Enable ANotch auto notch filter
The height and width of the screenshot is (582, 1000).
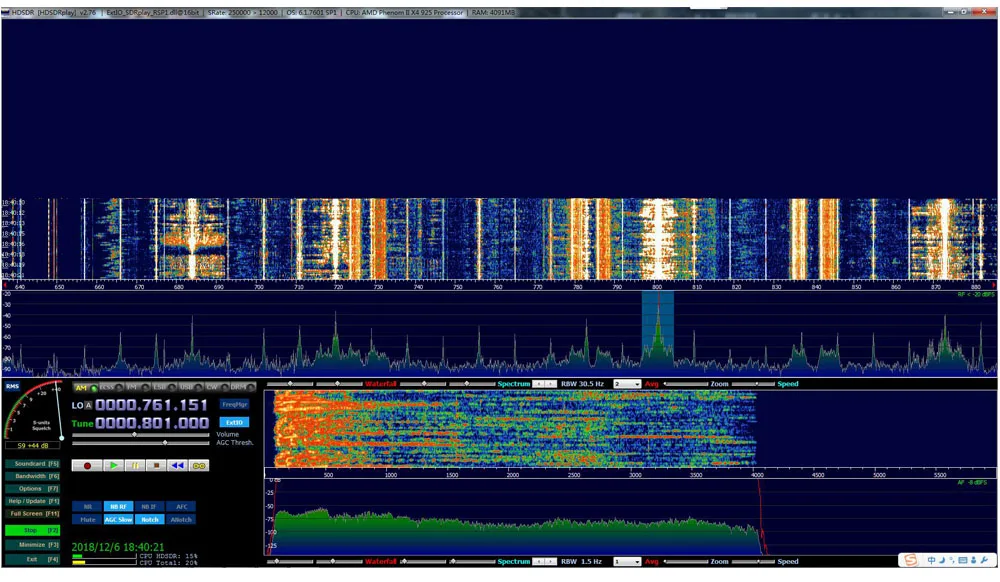[x=181, y=520]
